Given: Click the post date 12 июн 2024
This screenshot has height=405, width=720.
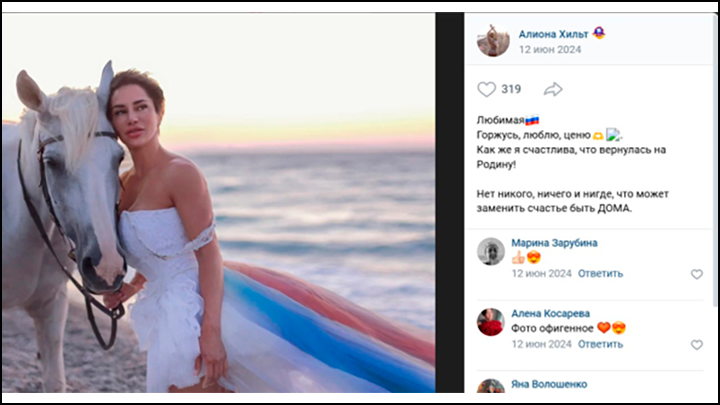Looking at the screenshot, I should [x=548, y=48].
